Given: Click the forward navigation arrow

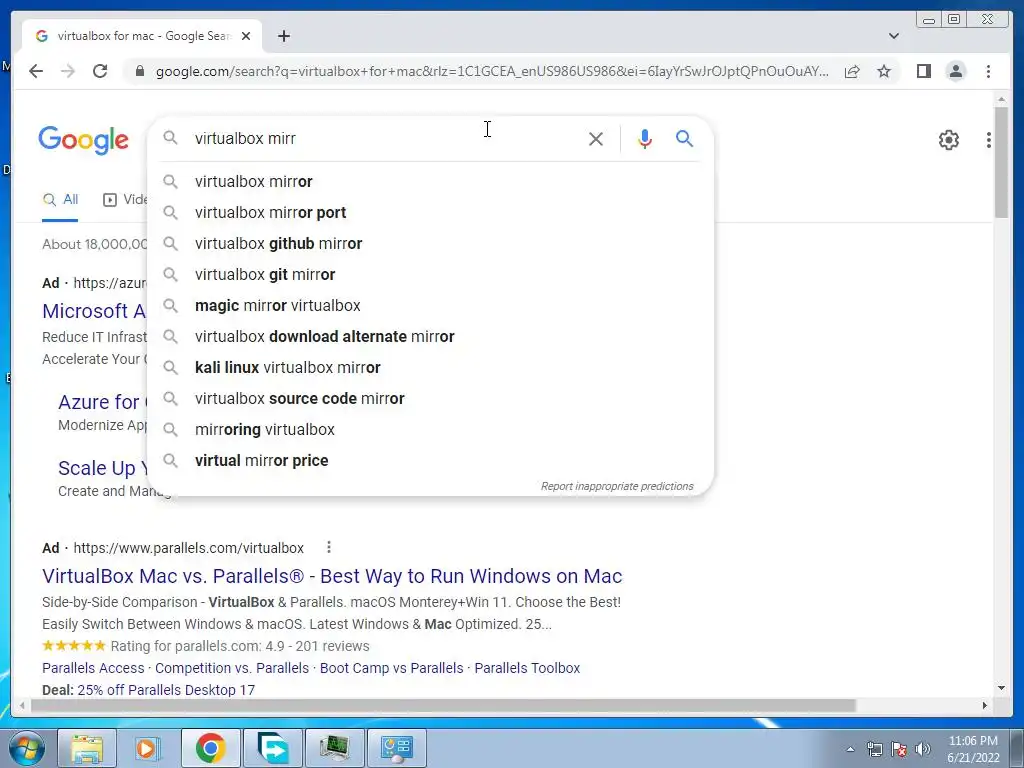Looking at the screenshot, I should (x=68, y=71).
